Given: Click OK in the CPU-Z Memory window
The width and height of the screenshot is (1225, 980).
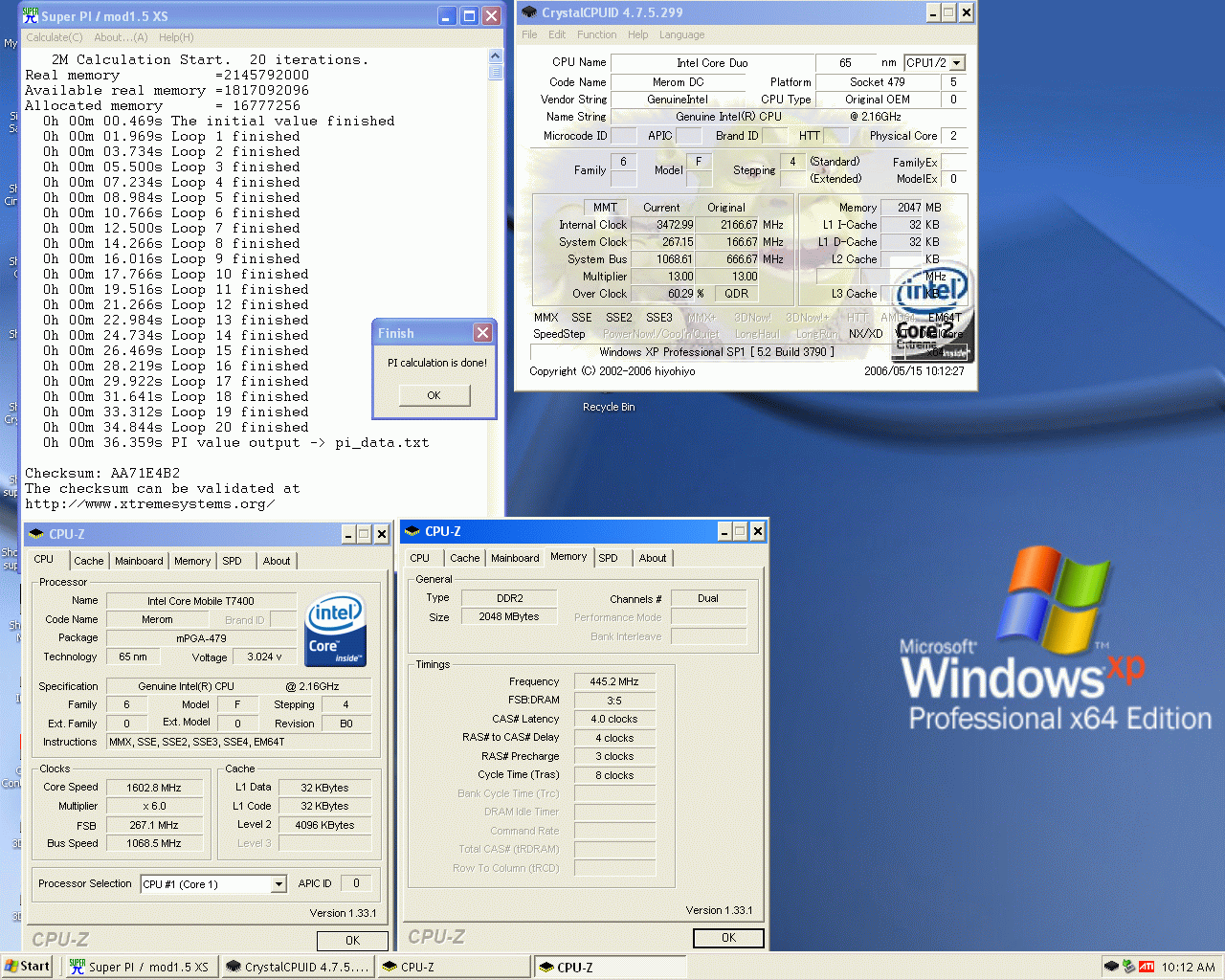Looking at the screenshot, I should pos(728,938).
